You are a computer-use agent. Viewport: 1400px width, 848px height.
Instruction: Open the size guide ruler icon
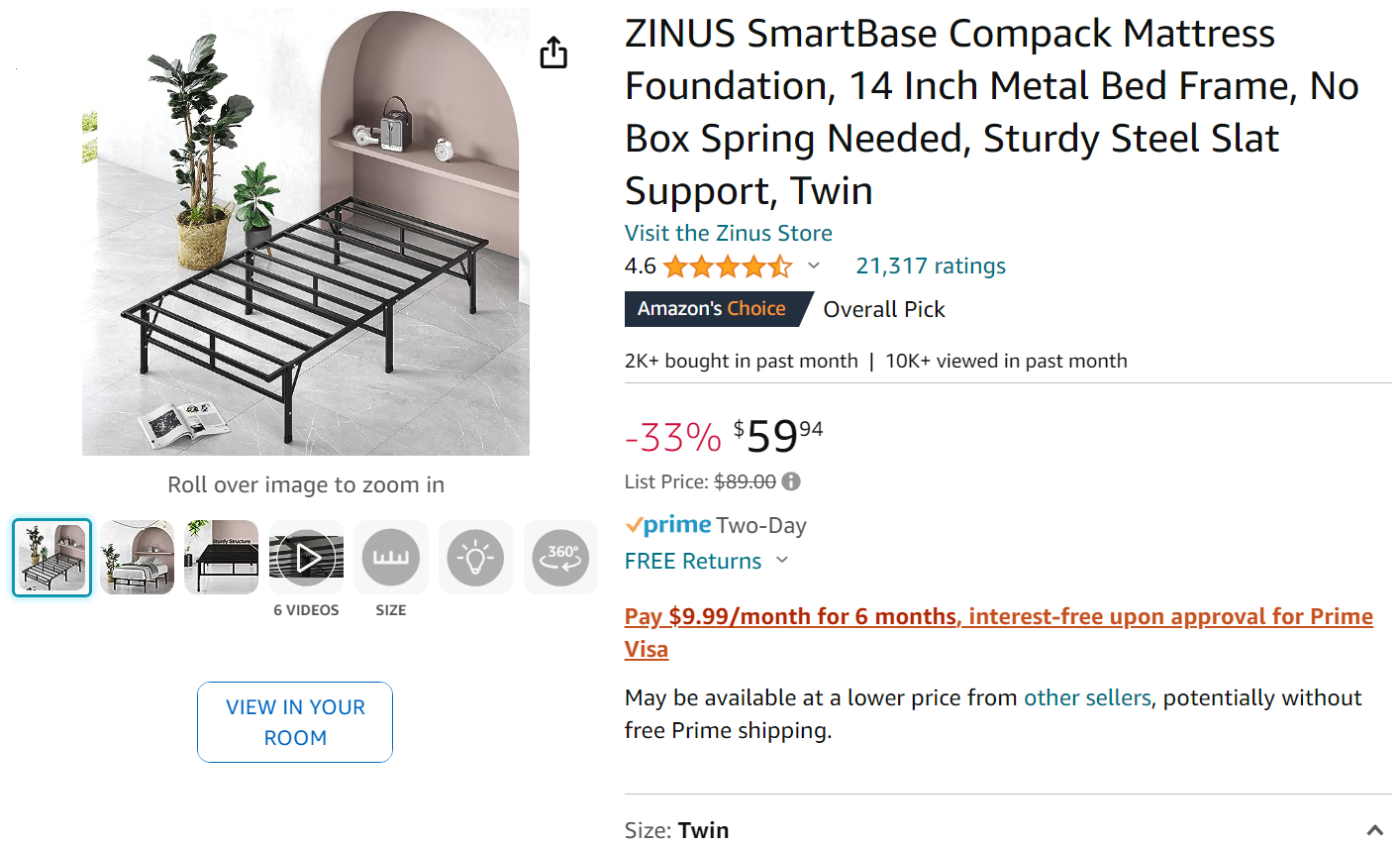(x=391, y=558)
